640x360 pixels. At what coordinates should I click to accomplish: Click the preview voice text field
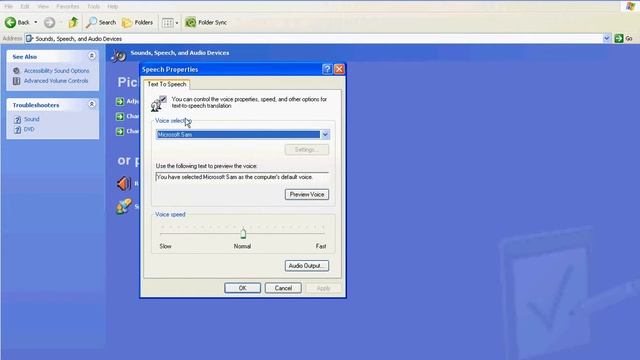242,177
